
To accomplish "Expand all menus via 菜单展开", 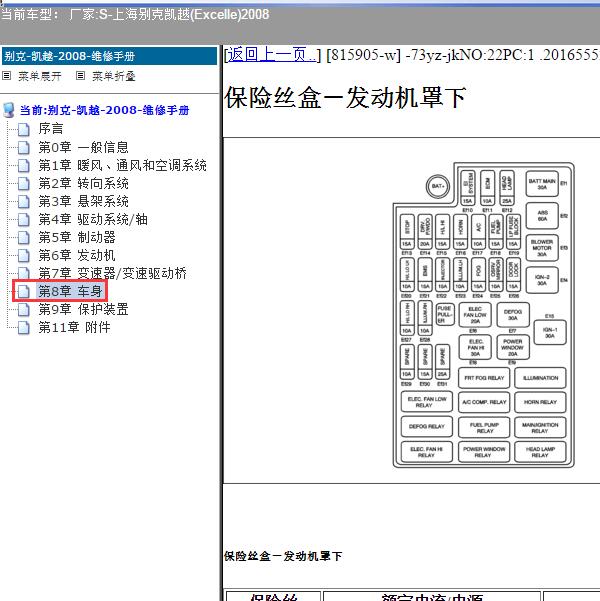I will pyautogui.click(x=39, y=76).
